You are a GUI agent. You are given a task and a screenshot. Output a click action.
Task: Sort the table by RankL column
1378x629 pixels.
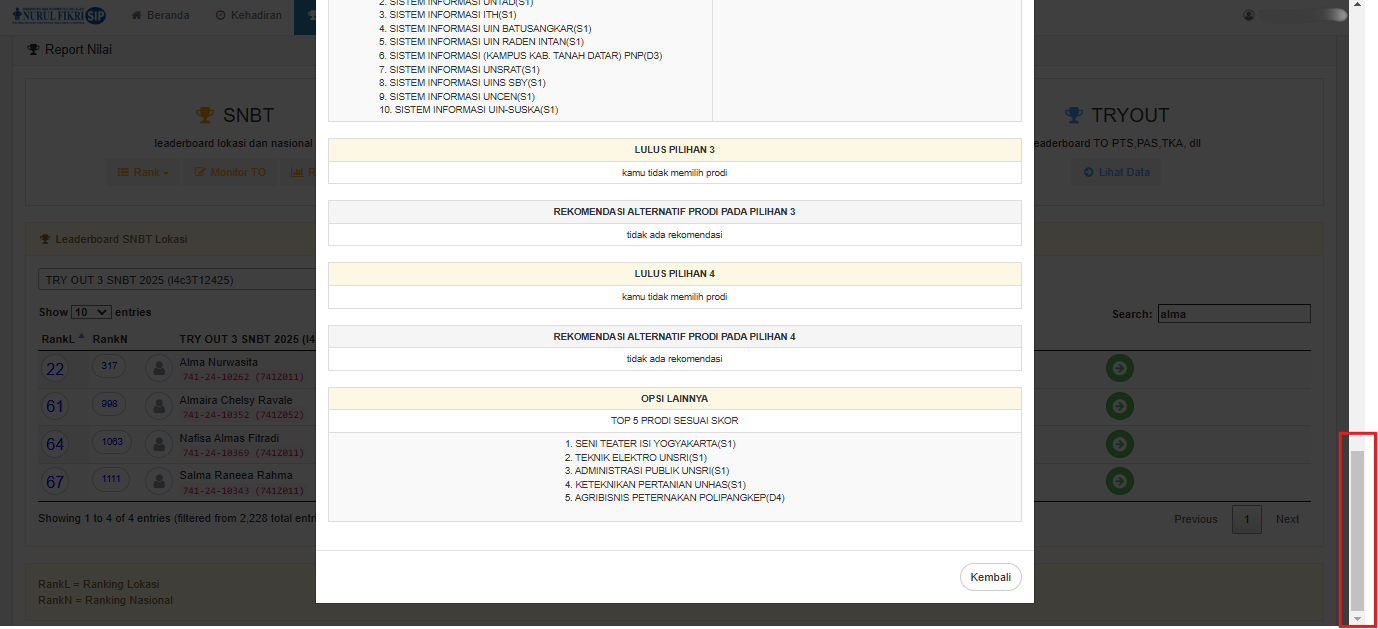(62, 339)
